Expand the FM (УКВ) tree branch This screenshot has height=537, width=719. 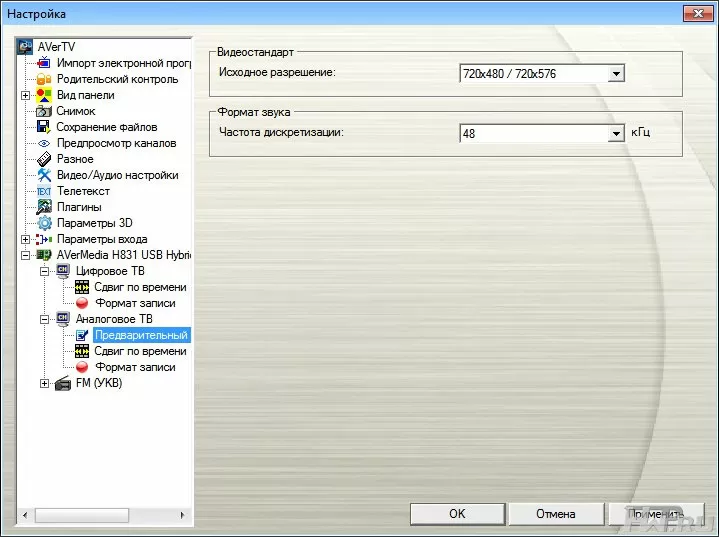pyautogui.click(x=44, y=383)
